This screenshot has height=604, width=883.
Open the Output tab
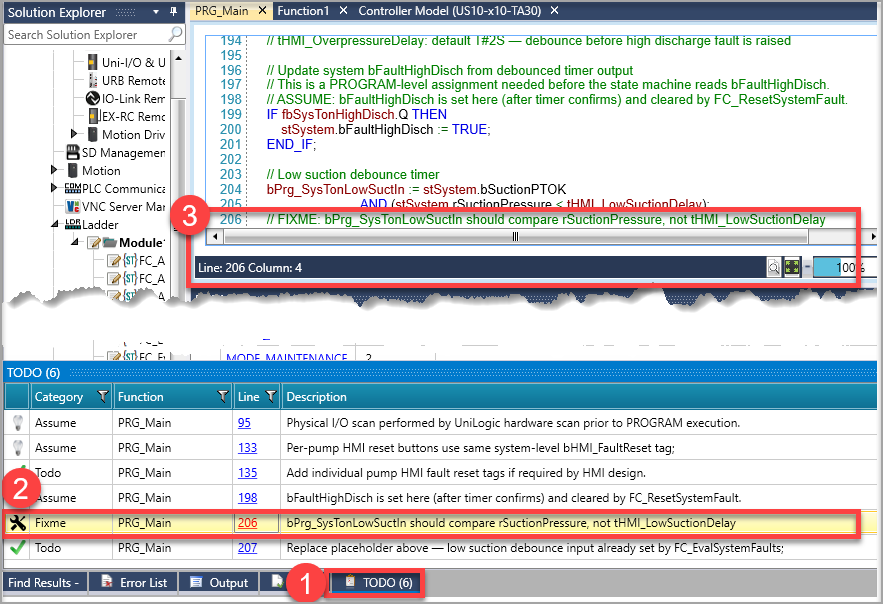[x=219, y=583]
